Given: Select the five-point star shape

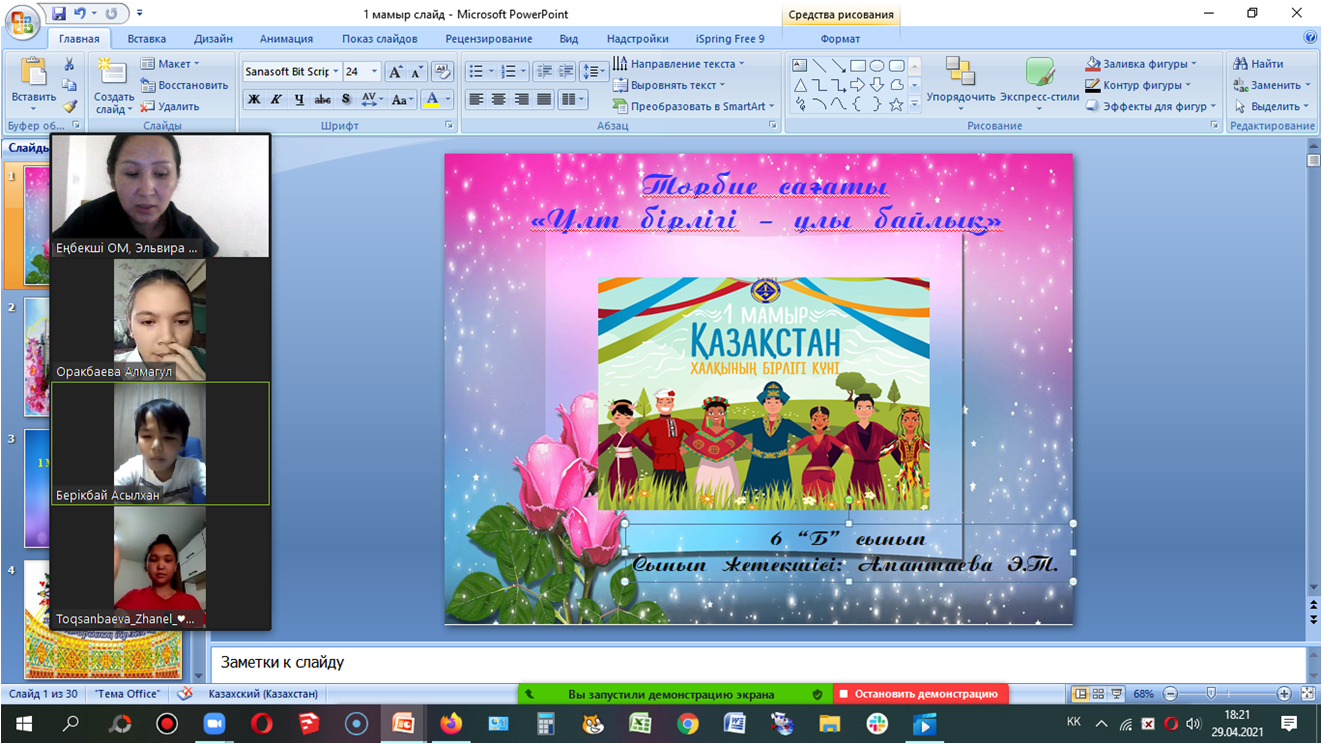Looking at the screenshot, I should [x=896, y=104].
